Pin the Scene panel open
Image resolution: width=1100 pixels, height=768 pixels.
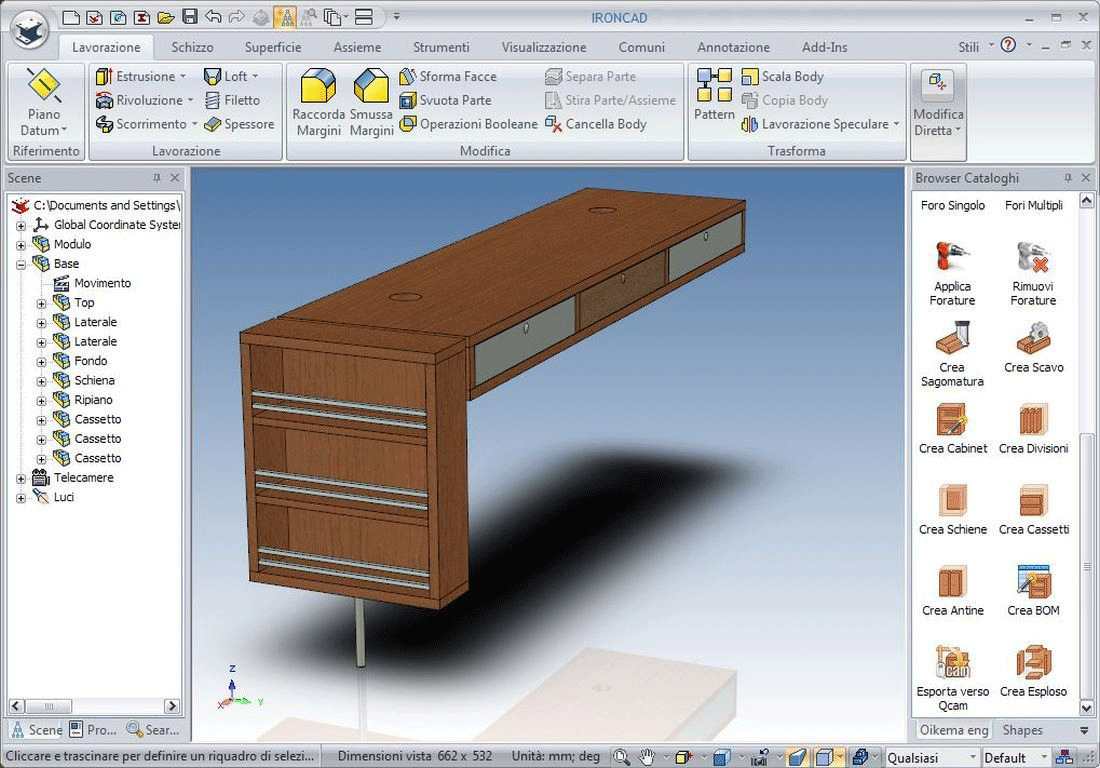155,177
